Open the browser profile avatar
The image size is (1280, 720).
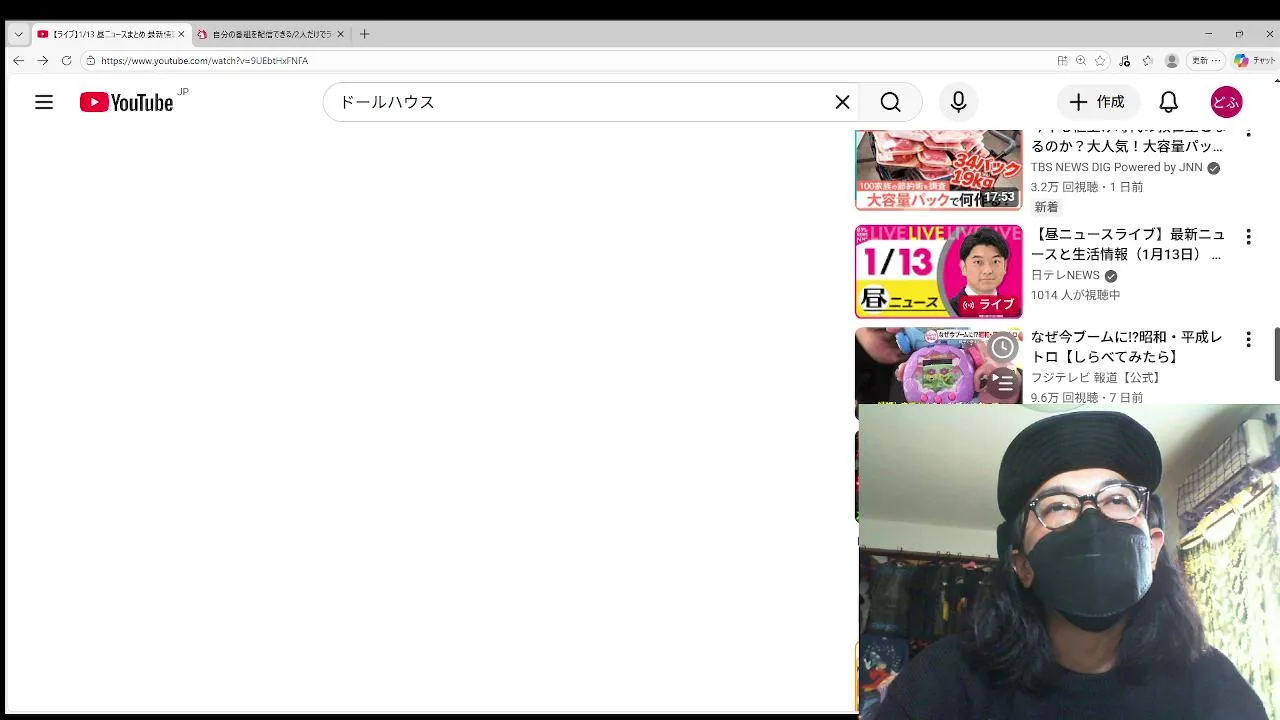1172,61
